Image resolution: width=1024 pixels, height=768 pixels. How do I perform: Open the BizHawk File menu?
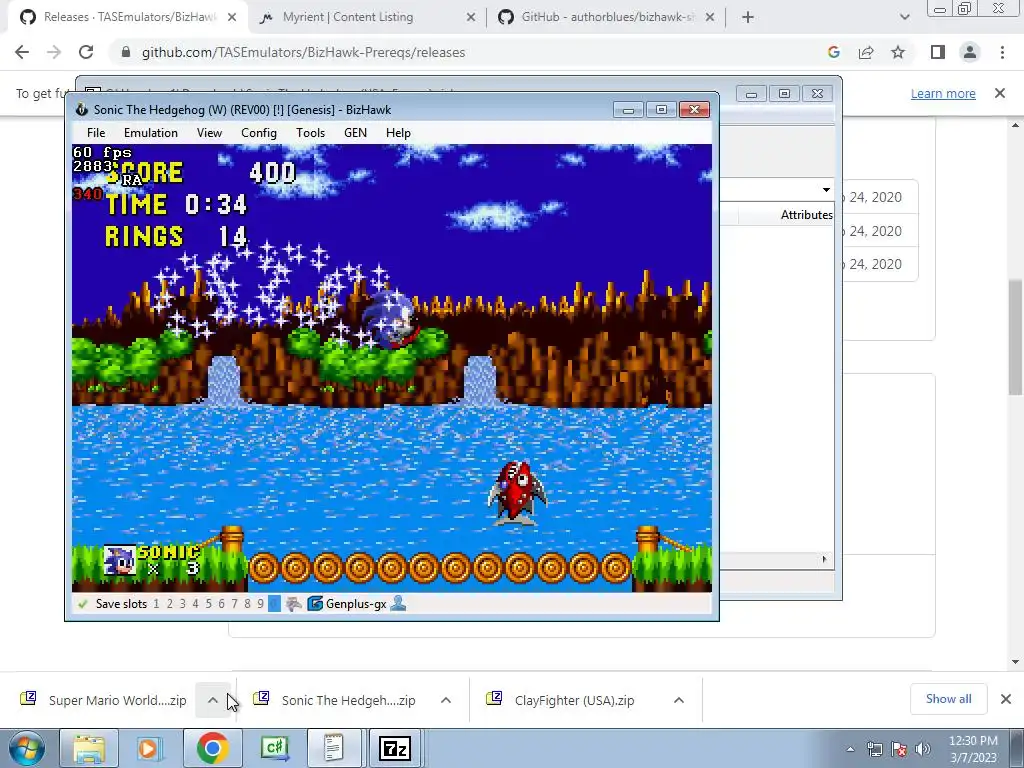pos(95,133)
